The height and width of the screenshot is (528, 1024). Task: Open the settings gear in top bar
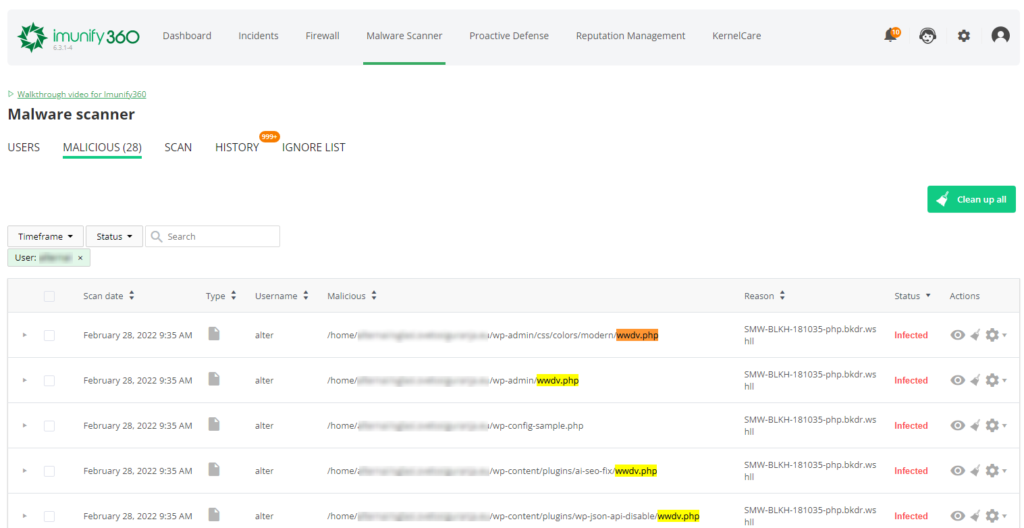pyautogui.click(x=964, y=36)
